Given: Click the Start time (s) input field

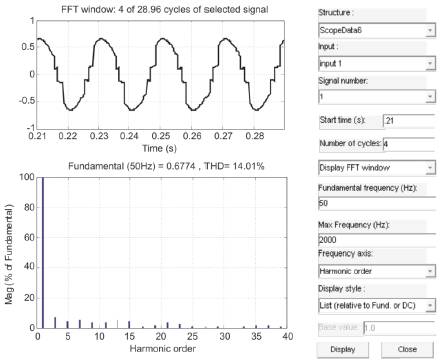Looking at the screenshot, I should (409, 120).
